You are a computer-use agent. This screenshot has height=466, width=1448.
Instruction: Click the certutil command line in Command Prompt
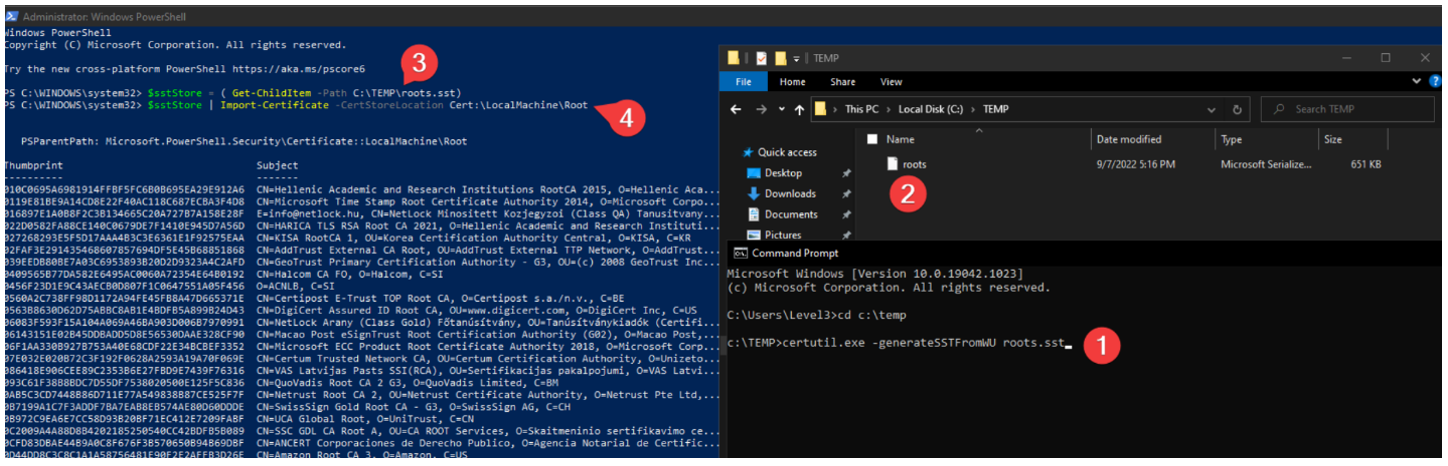[x=899, y=345]
